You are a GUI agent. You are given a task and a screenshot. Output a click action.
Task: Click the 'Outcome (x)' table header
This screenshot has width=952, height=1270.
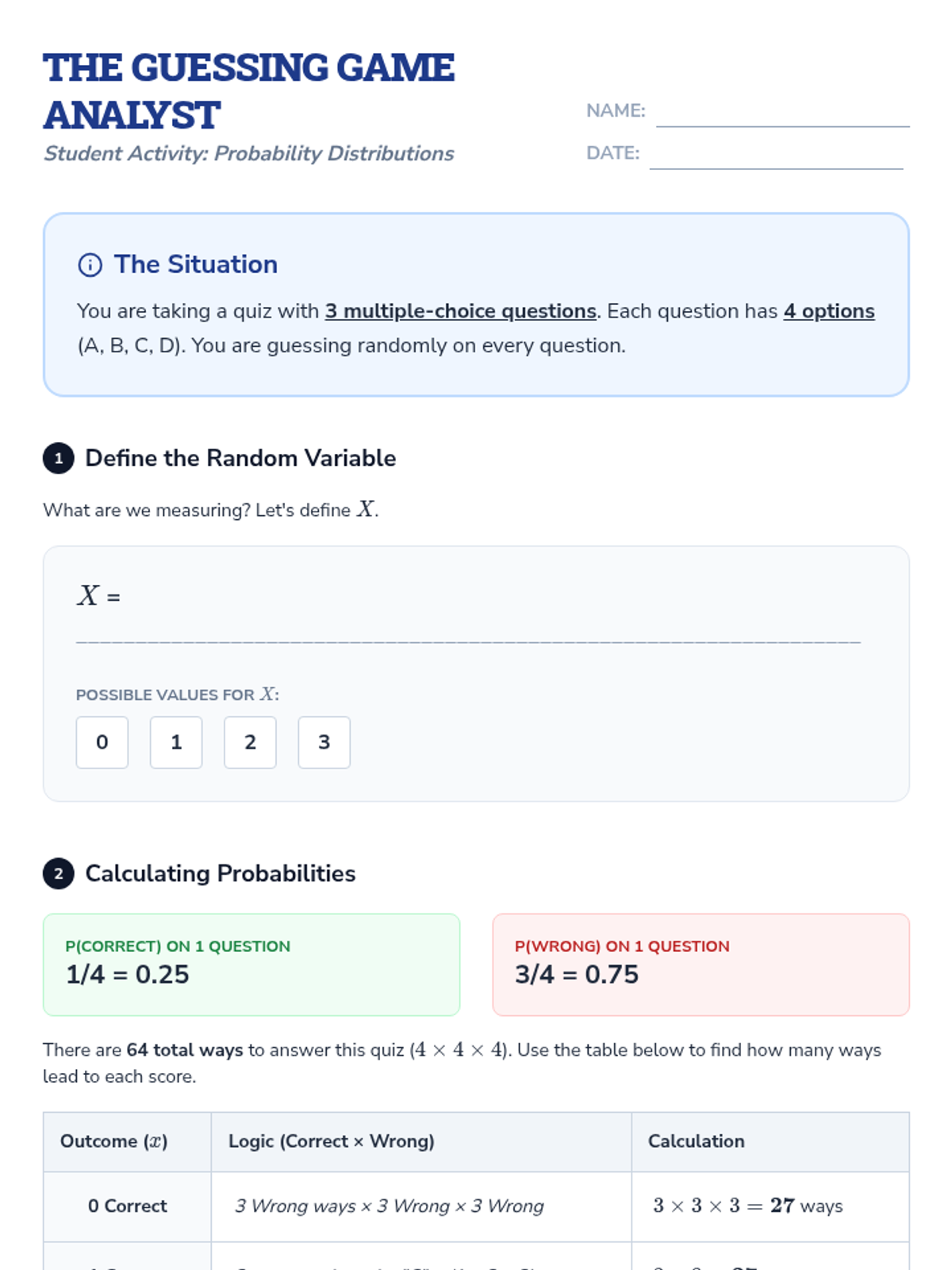pyautogui.click(x=114, y=1141)
